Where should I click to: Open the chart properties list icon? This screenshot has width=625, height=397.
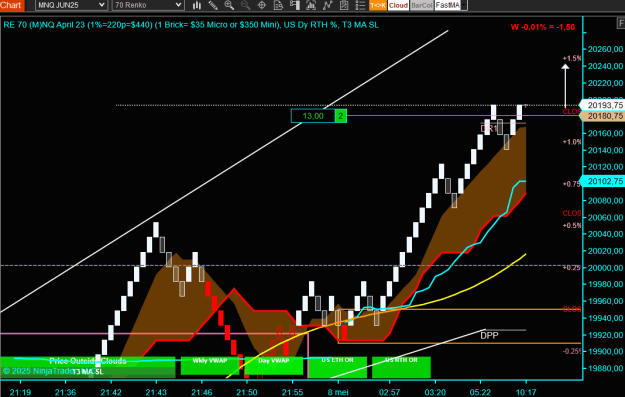click(360, 5)
